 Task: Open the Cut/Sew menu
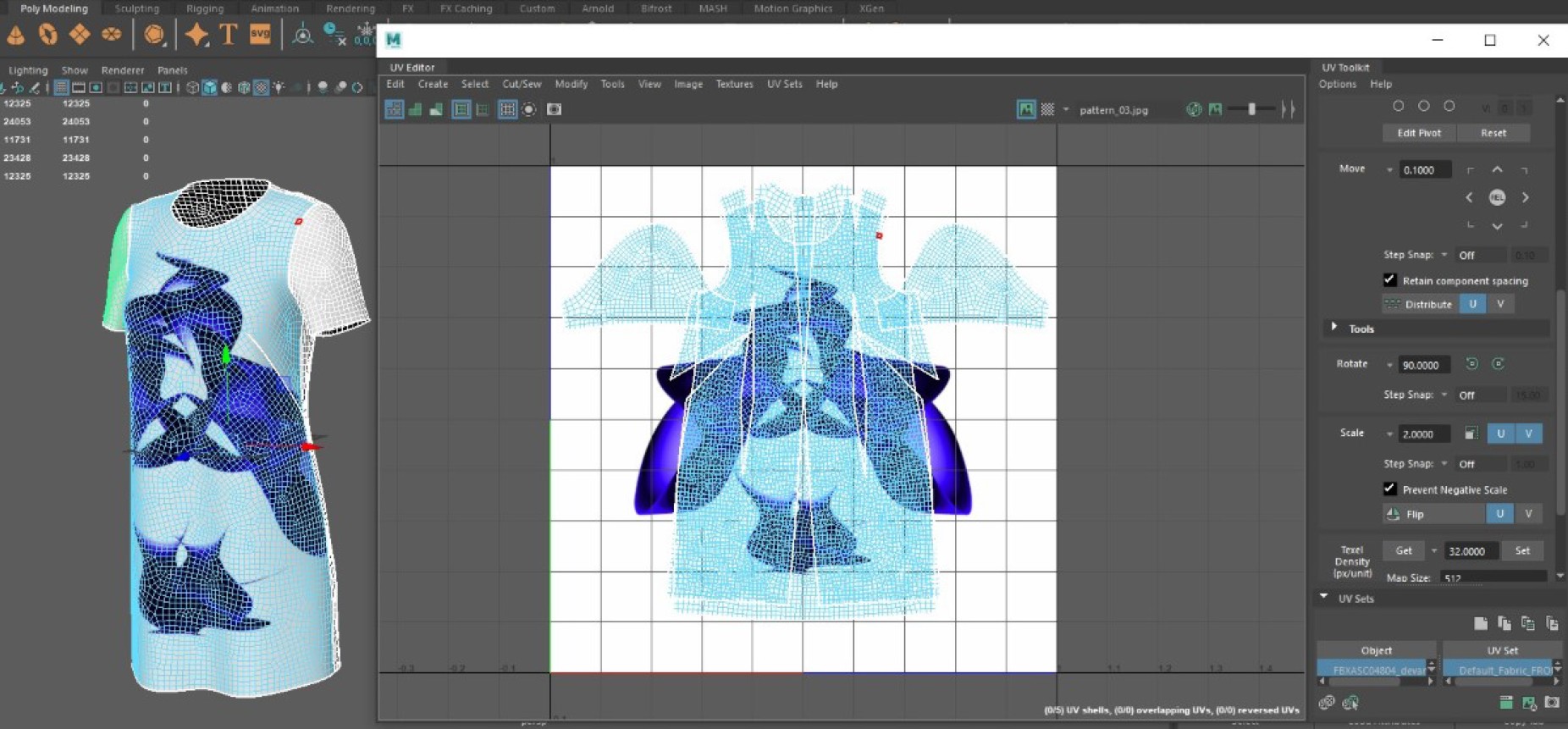[x=522, y=84]
